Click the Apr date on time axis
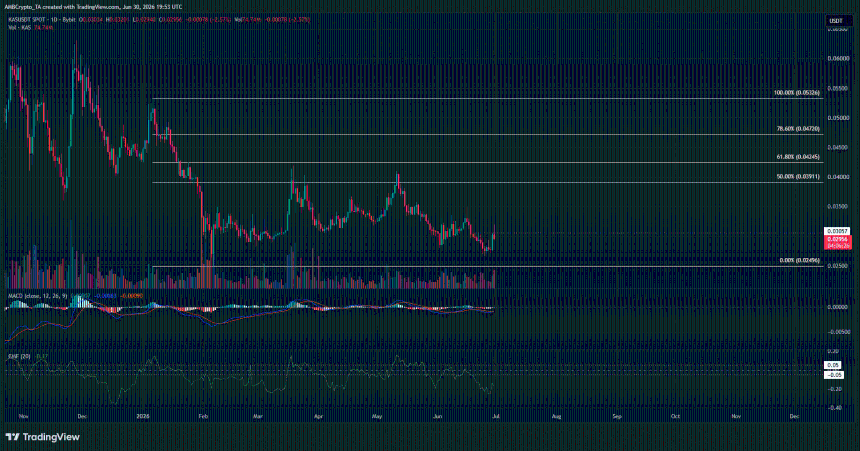This screenshot has width=860, height=451. click(318, 416)
